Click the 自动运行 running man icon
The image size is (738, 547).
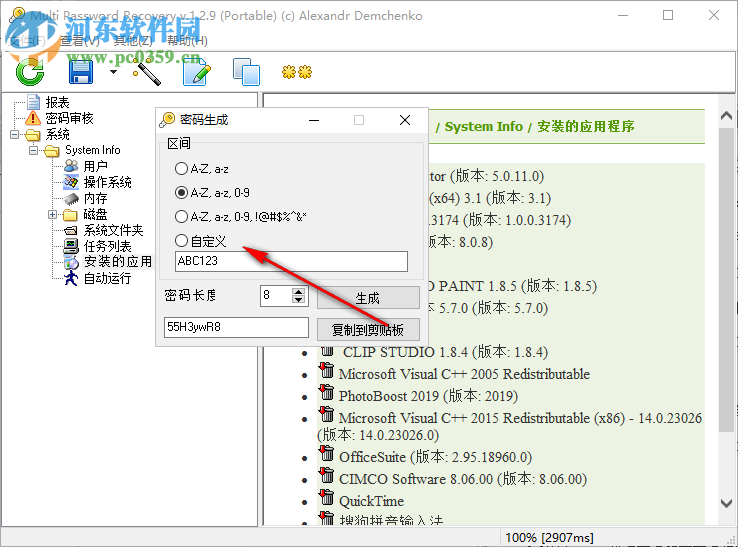pos(71,278)
